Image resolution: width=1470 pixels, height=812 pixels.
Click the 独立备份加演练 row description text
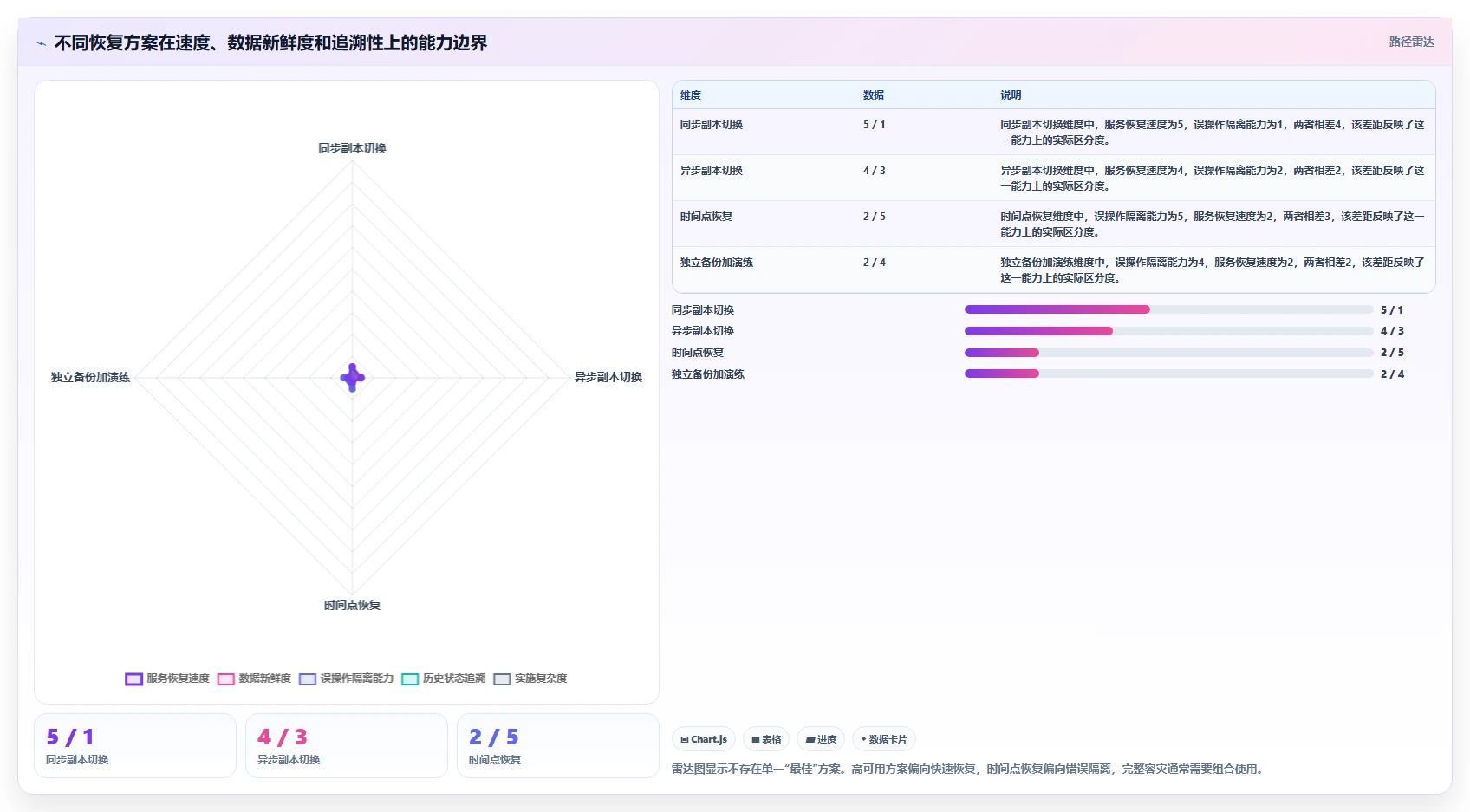pos(1213,270)
